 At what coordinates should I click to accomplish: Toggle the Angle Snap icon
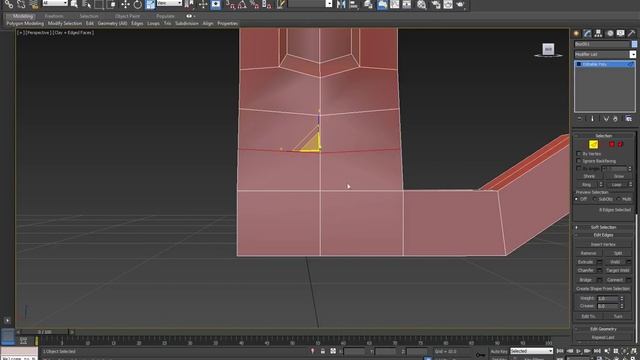[x=242, y=4]
